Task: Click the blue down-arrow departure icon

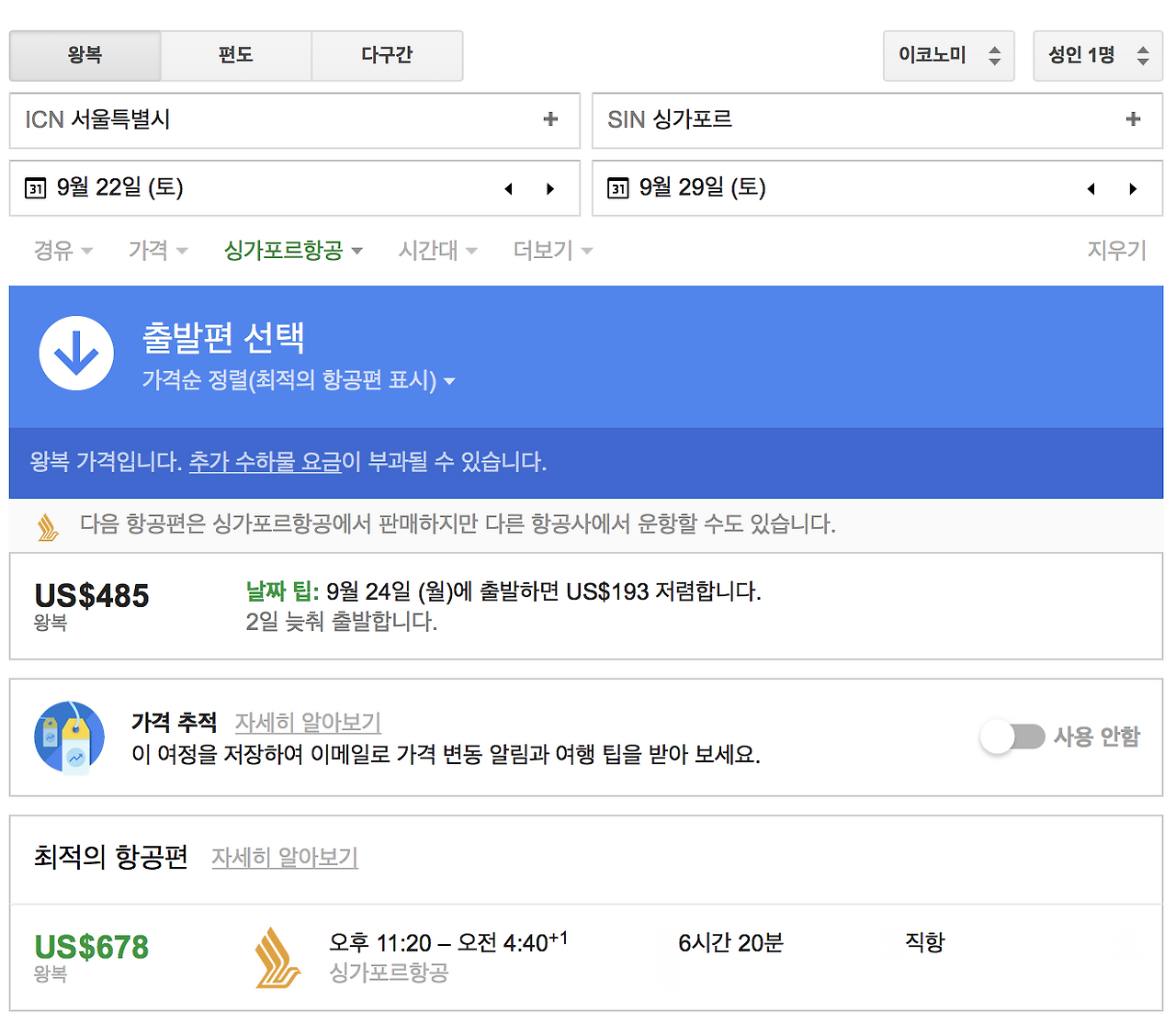Action: (76, 354)
